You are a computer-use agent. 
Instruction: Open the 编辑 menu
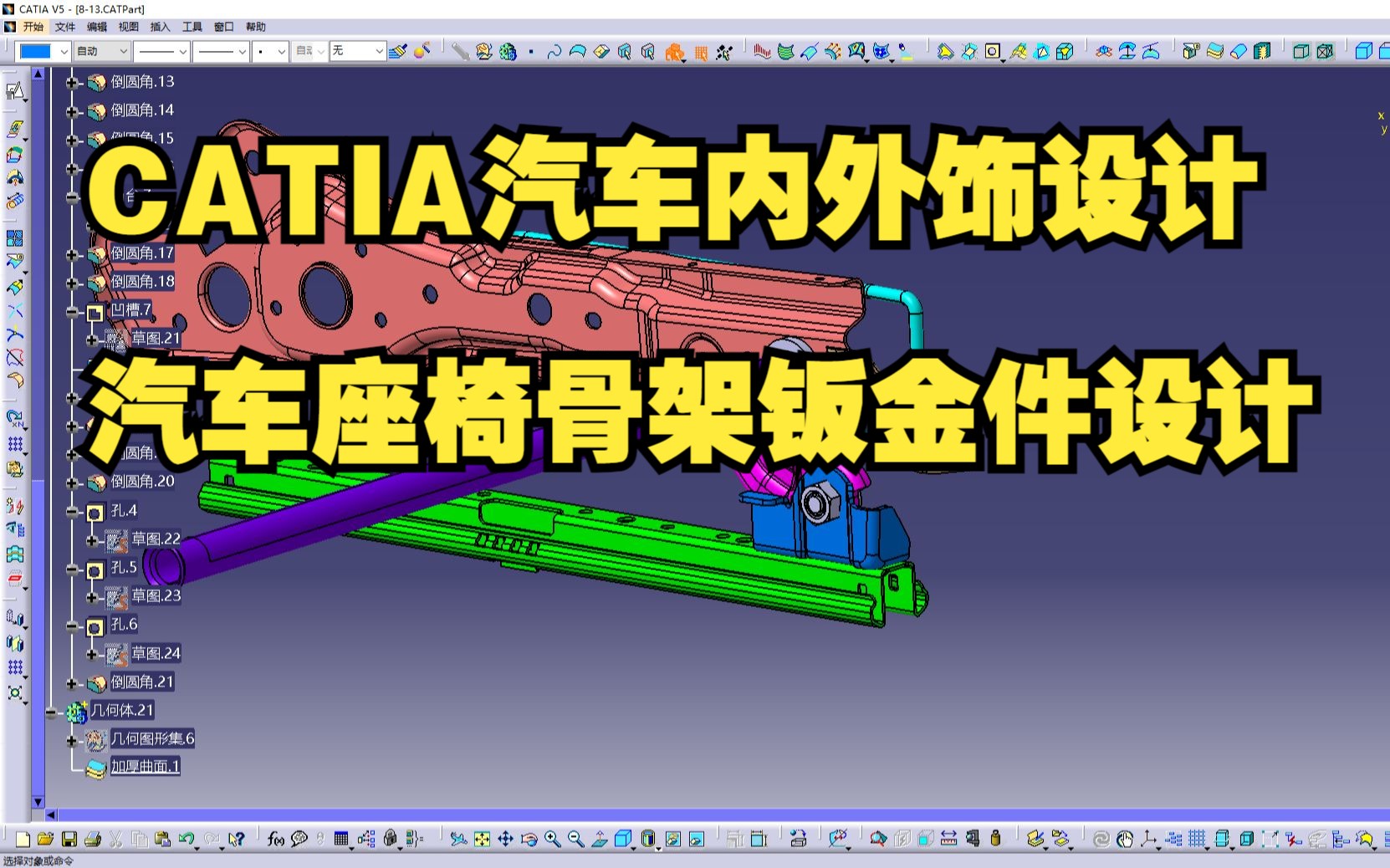[97, 27]
